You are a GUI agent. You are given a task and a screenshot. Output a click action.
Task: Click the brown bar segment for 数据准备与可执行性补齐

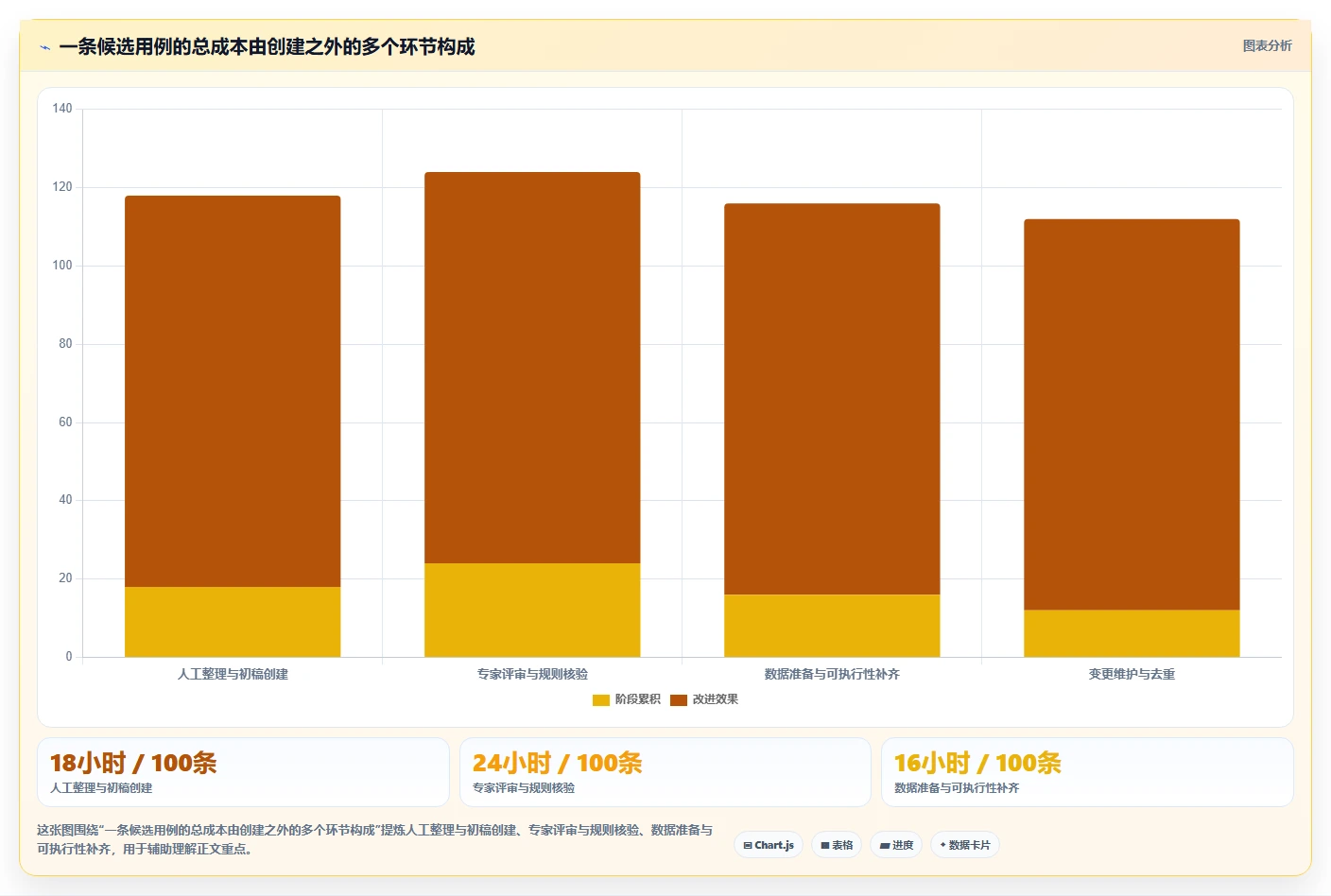point(832,399)
